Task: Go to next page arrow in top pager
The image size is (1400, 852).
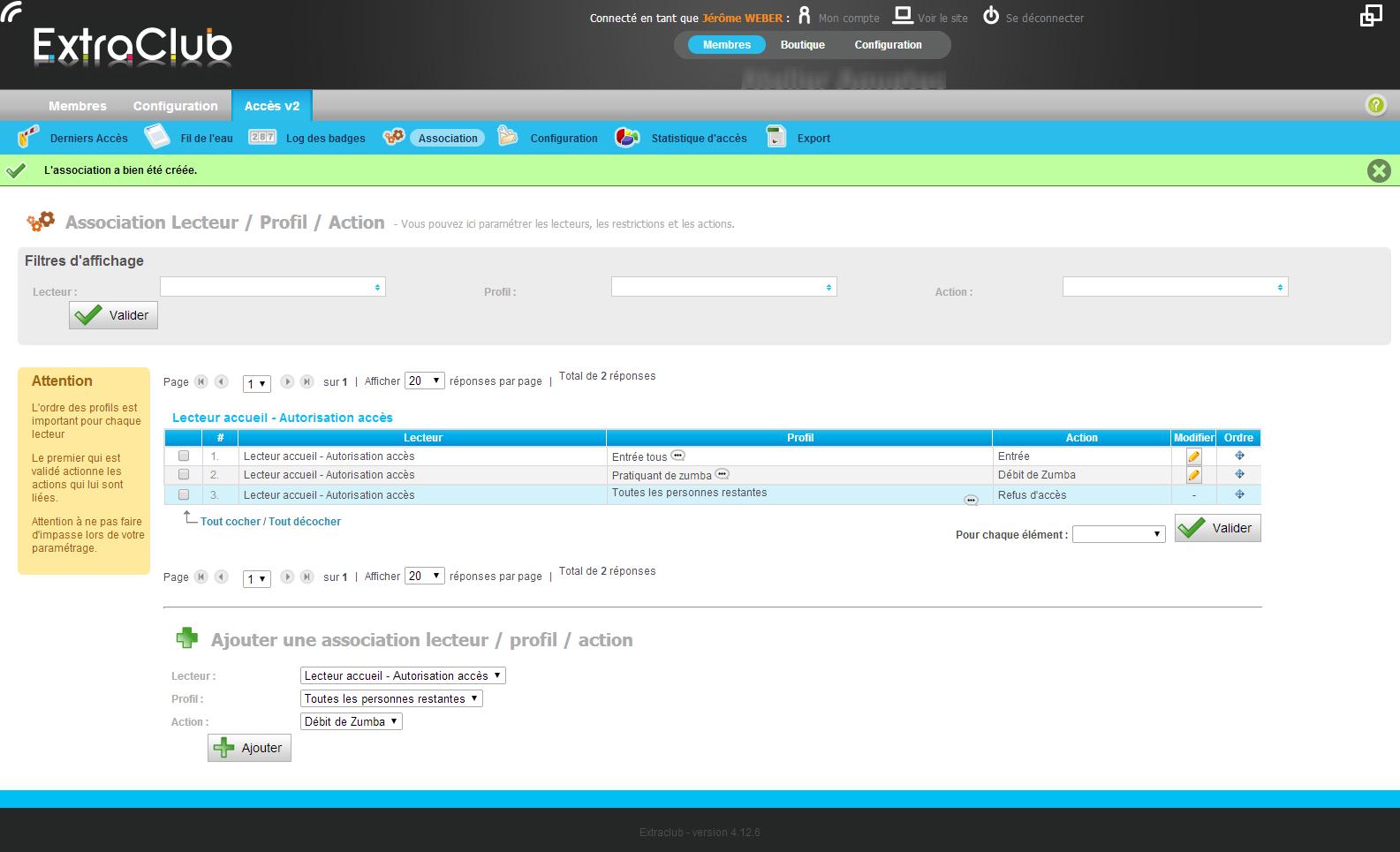Action: (287, 381)
